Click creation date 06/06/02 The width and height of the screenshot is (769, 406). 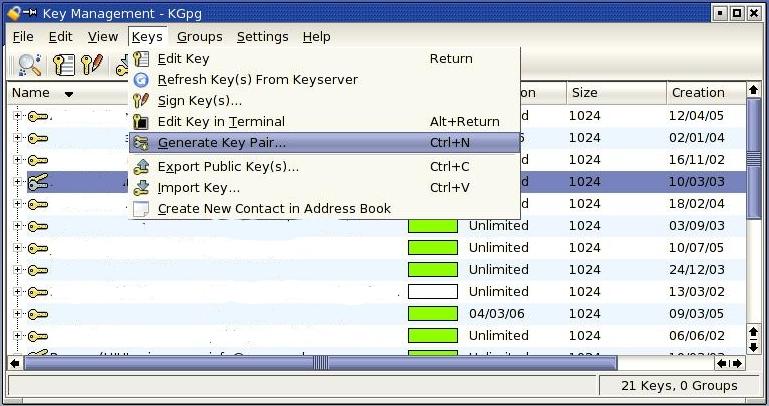click(x=696, y=336)
